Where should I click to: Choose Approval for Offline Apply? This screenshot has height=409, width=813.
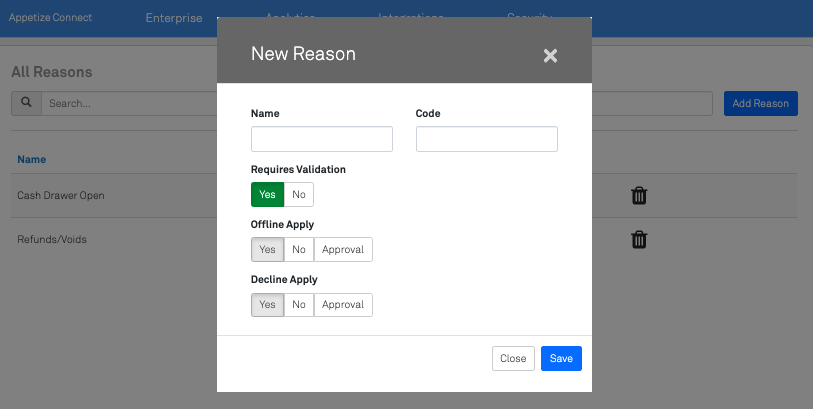(343, 249)
